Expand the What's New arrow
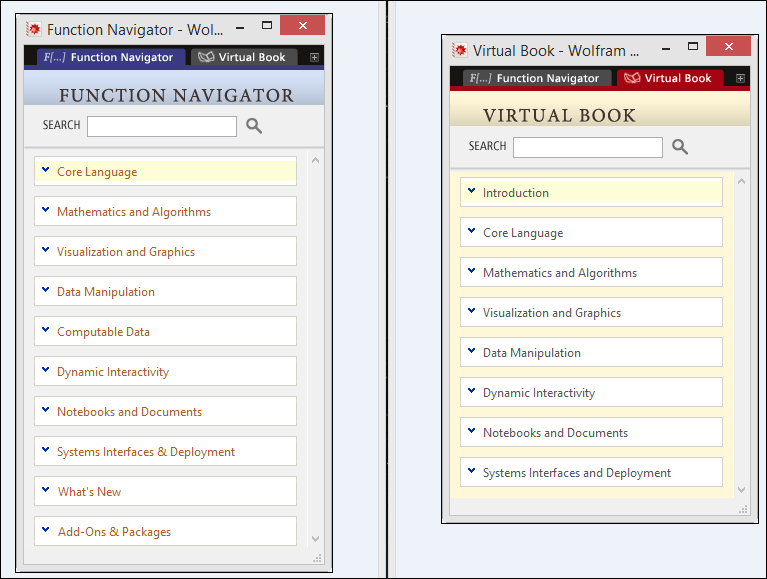 tap(45, 490)
